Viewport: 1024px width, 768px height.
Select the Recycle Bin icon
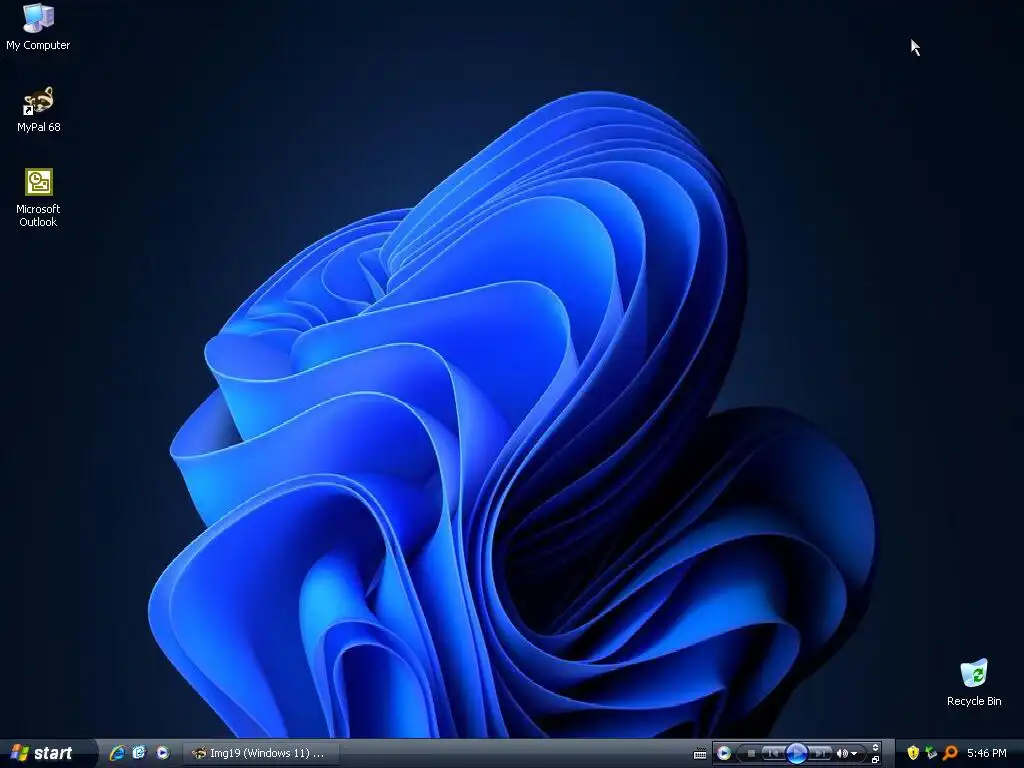[974, 682]
